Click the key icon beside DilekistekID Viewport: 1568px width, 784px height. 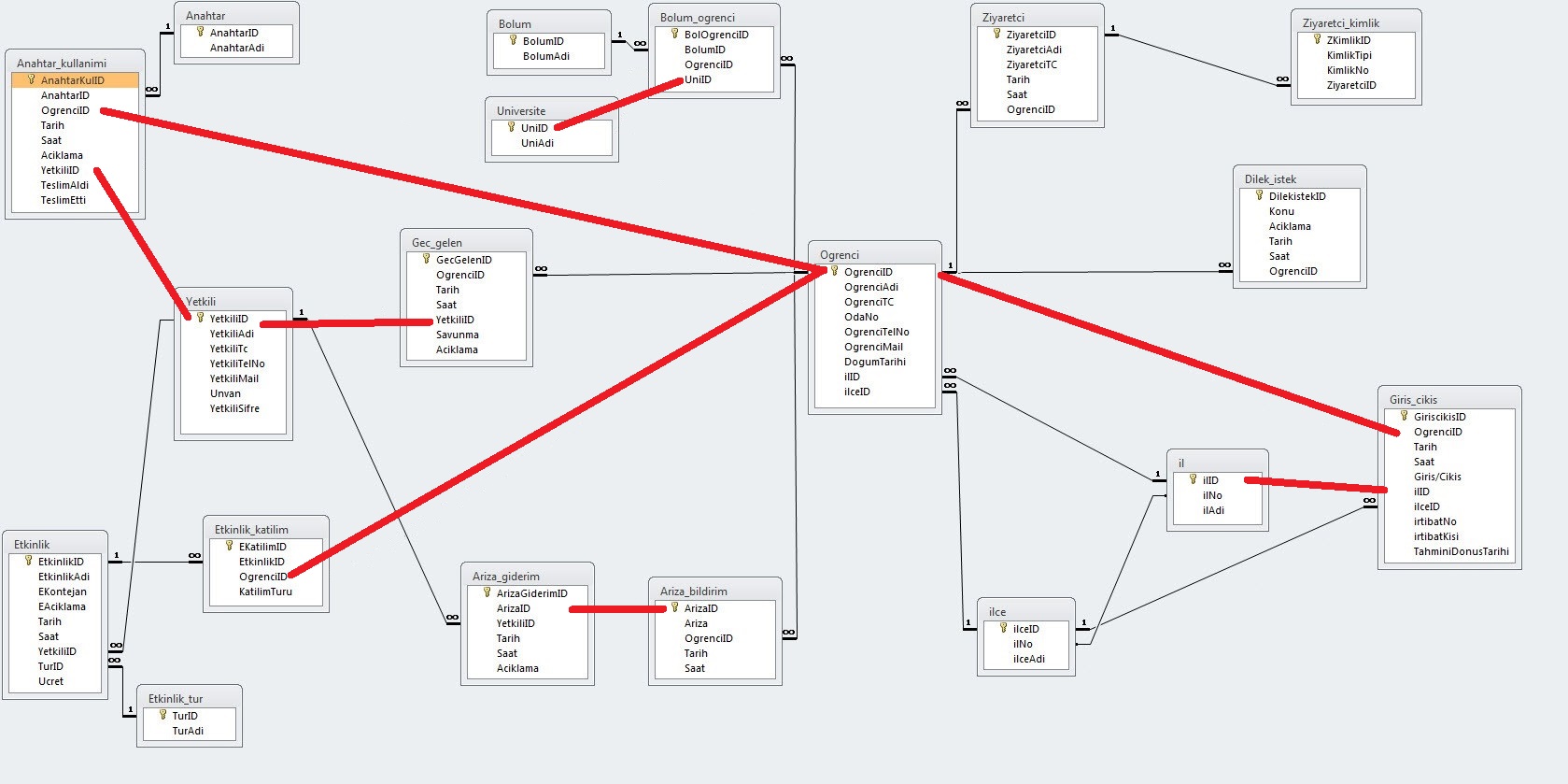[x=1259, y=196]
